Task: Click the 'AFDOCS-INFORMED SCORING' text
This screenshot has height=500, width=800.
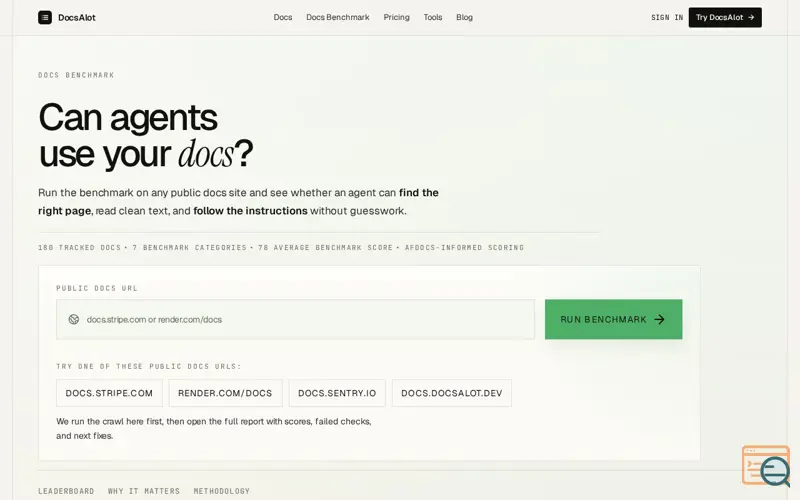Action: pos(464,247)
